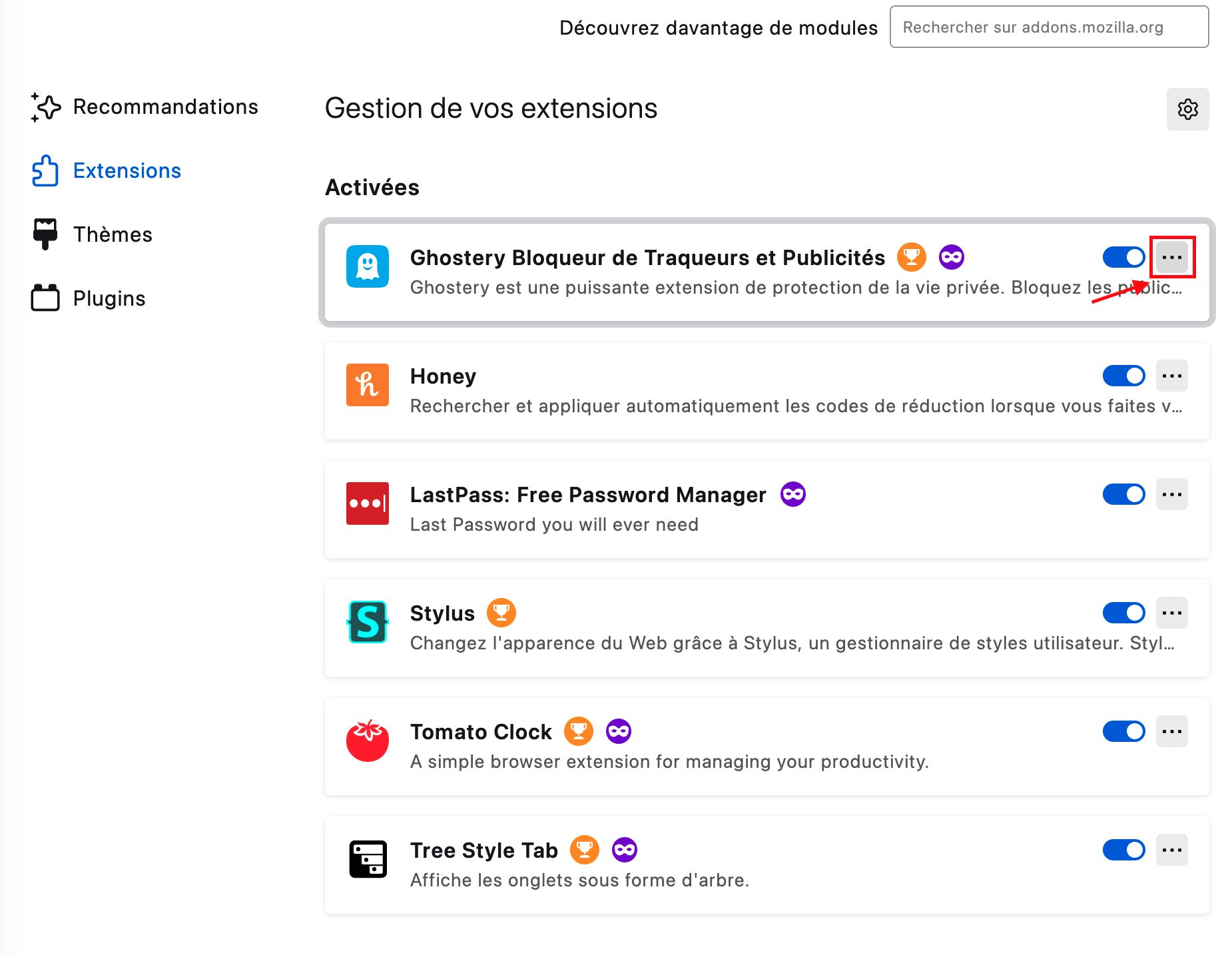Click Ghostery's orange recommended trophy badge
The width and height of the screenshot is (1232, 955).
[912, 257]
